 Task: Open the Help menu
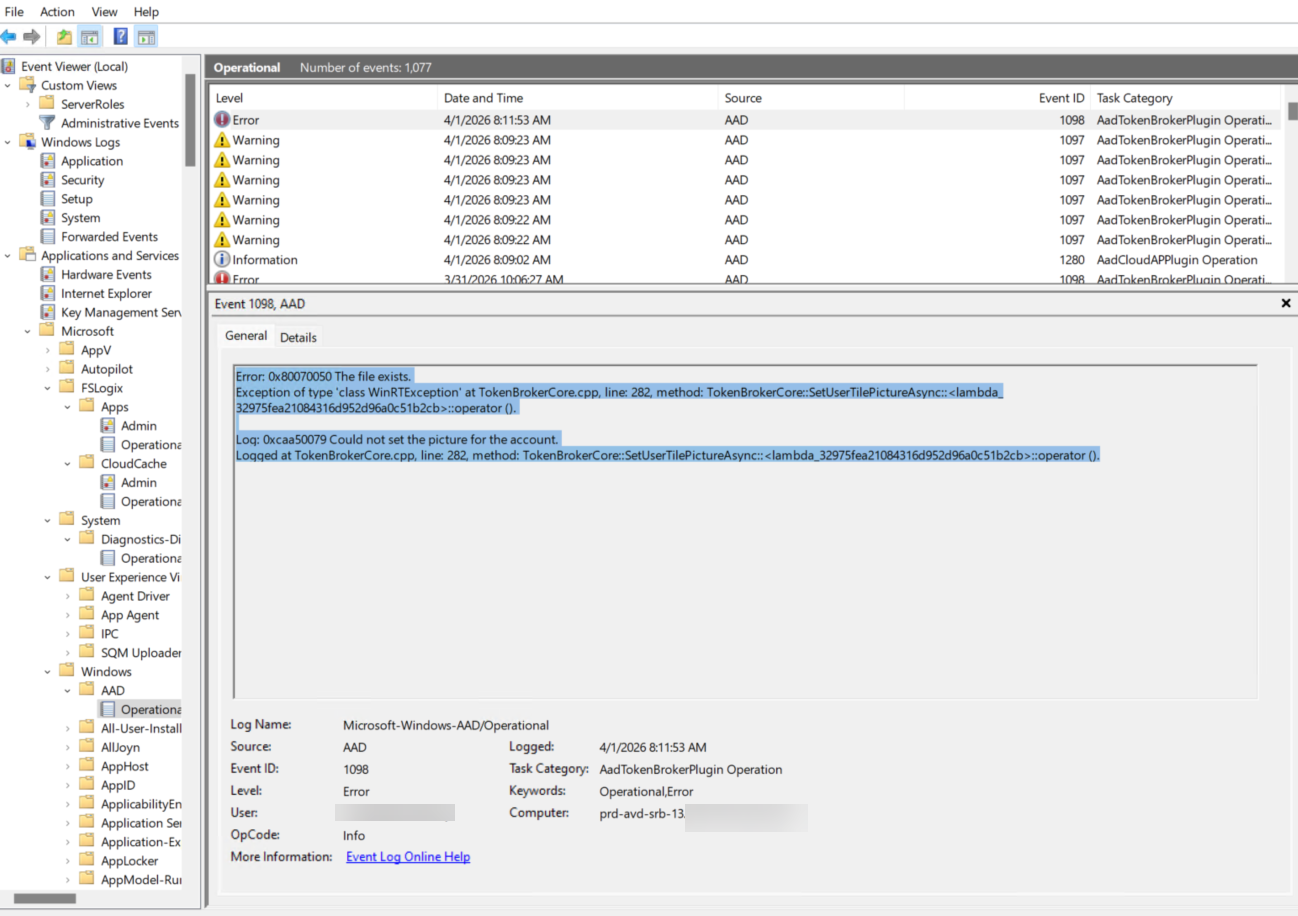click(146, 12)
